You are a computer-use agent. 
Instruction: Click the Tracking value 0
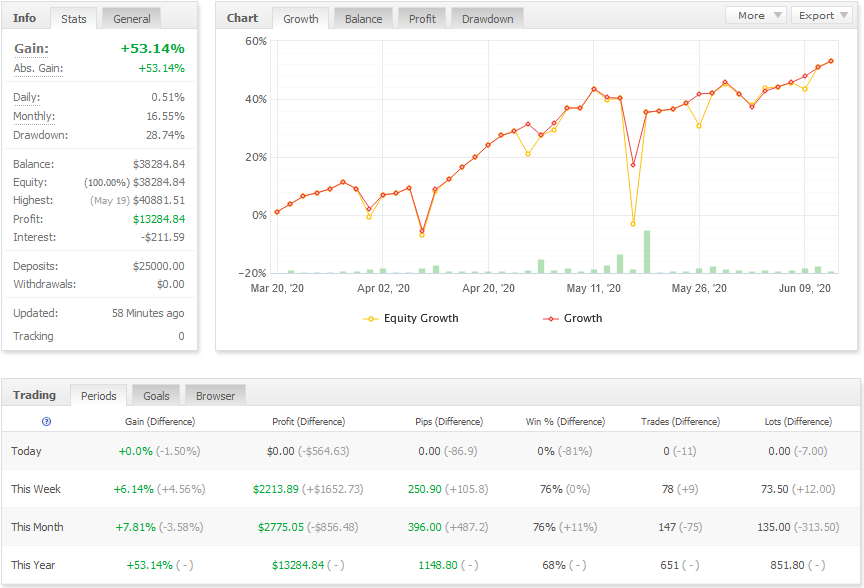[x=181, y=336]
